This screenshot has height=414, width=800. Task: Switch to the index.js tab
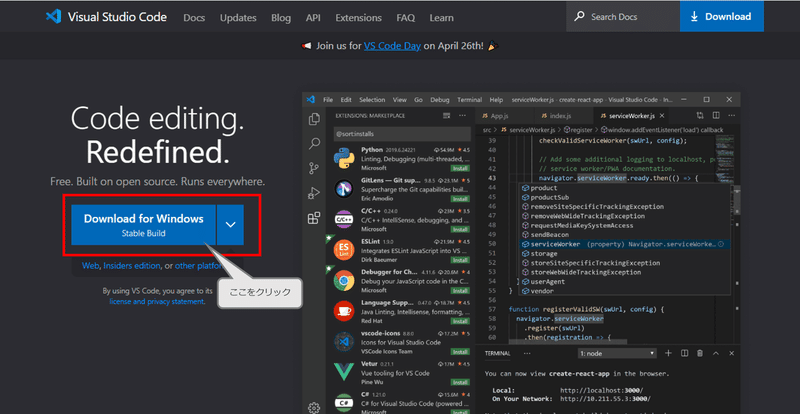(556, 116)
